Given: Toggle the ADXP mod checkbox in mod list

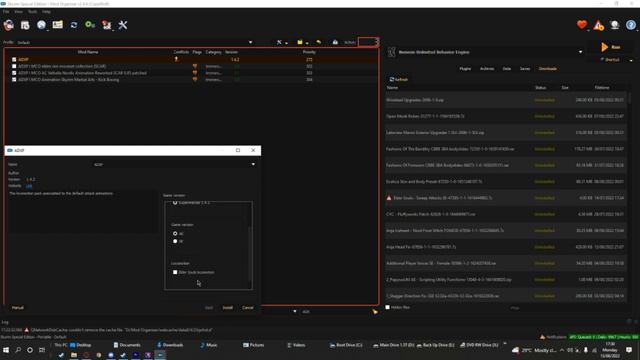Looking at the screenshot, I should point(14,60).
